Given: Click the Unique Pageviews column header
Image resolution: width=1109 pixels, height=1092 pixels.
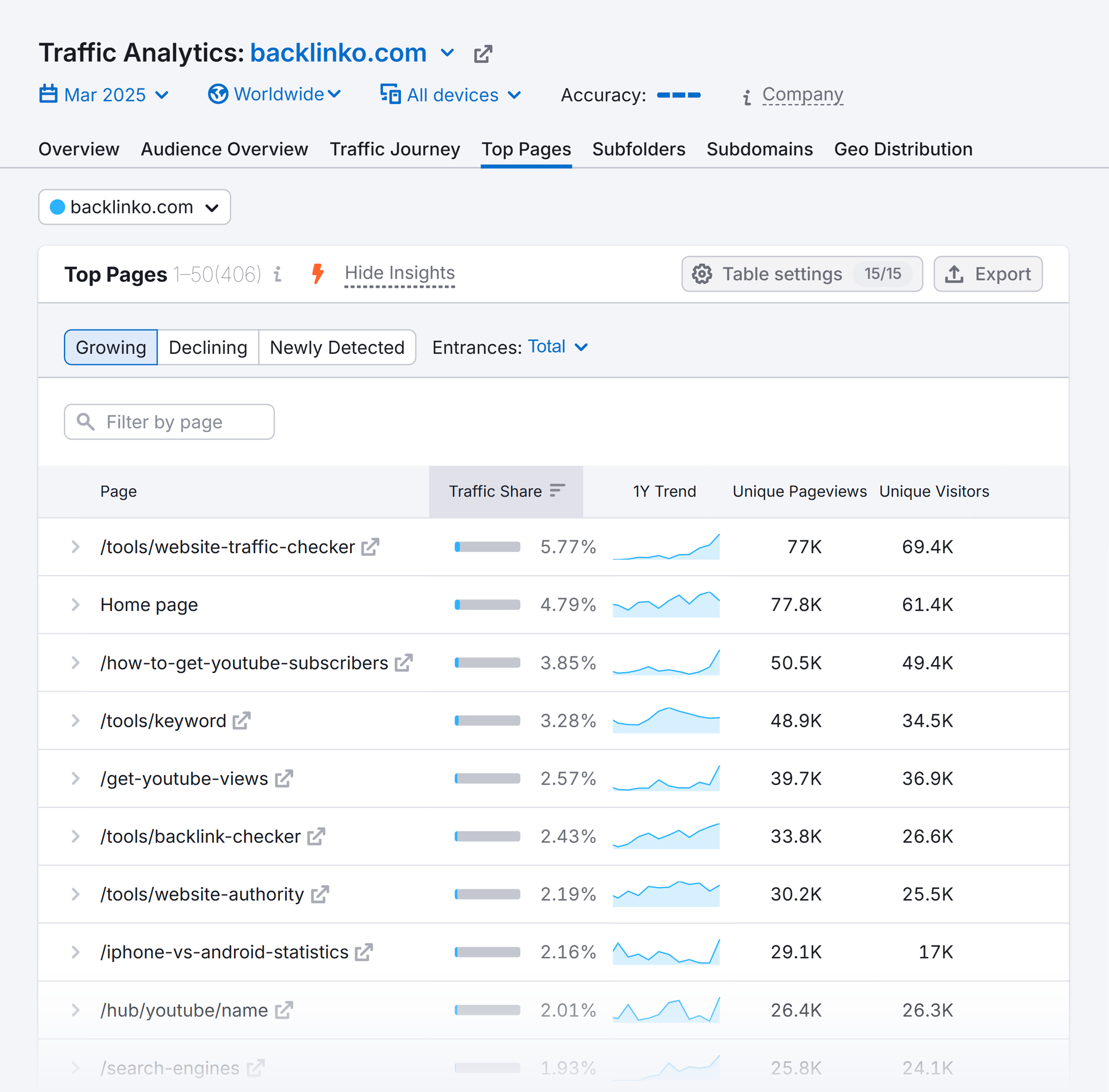Looking at the screenshot, I should pyautogui.click(x=799, y=491).
